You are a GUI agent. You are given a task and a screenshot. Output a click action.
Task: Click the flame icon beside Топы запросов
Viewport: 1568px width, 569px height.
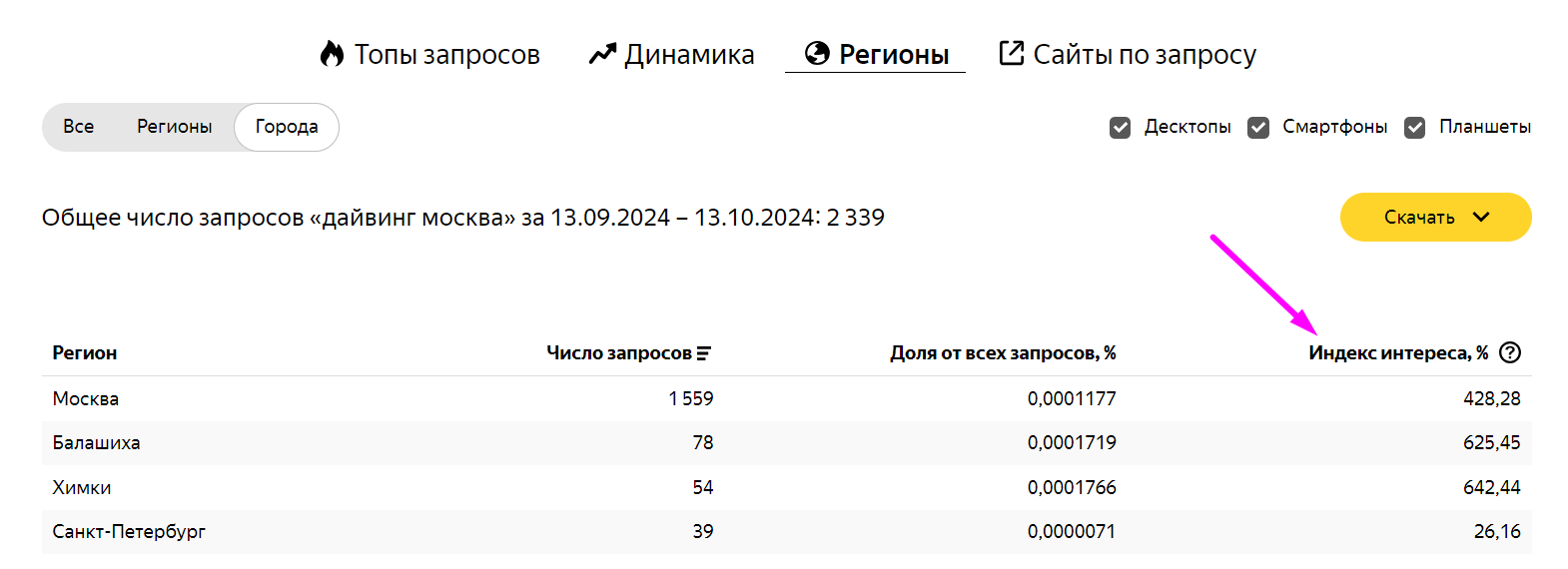332,54
